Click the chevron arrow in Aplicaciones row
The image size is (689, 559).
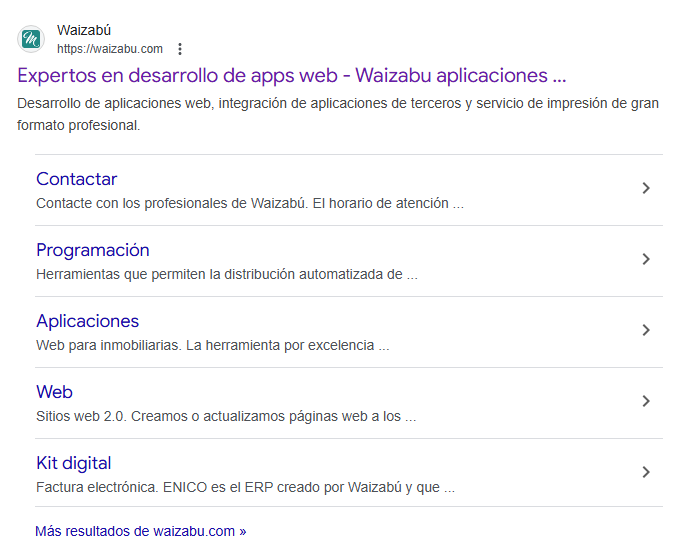point(646,330)
